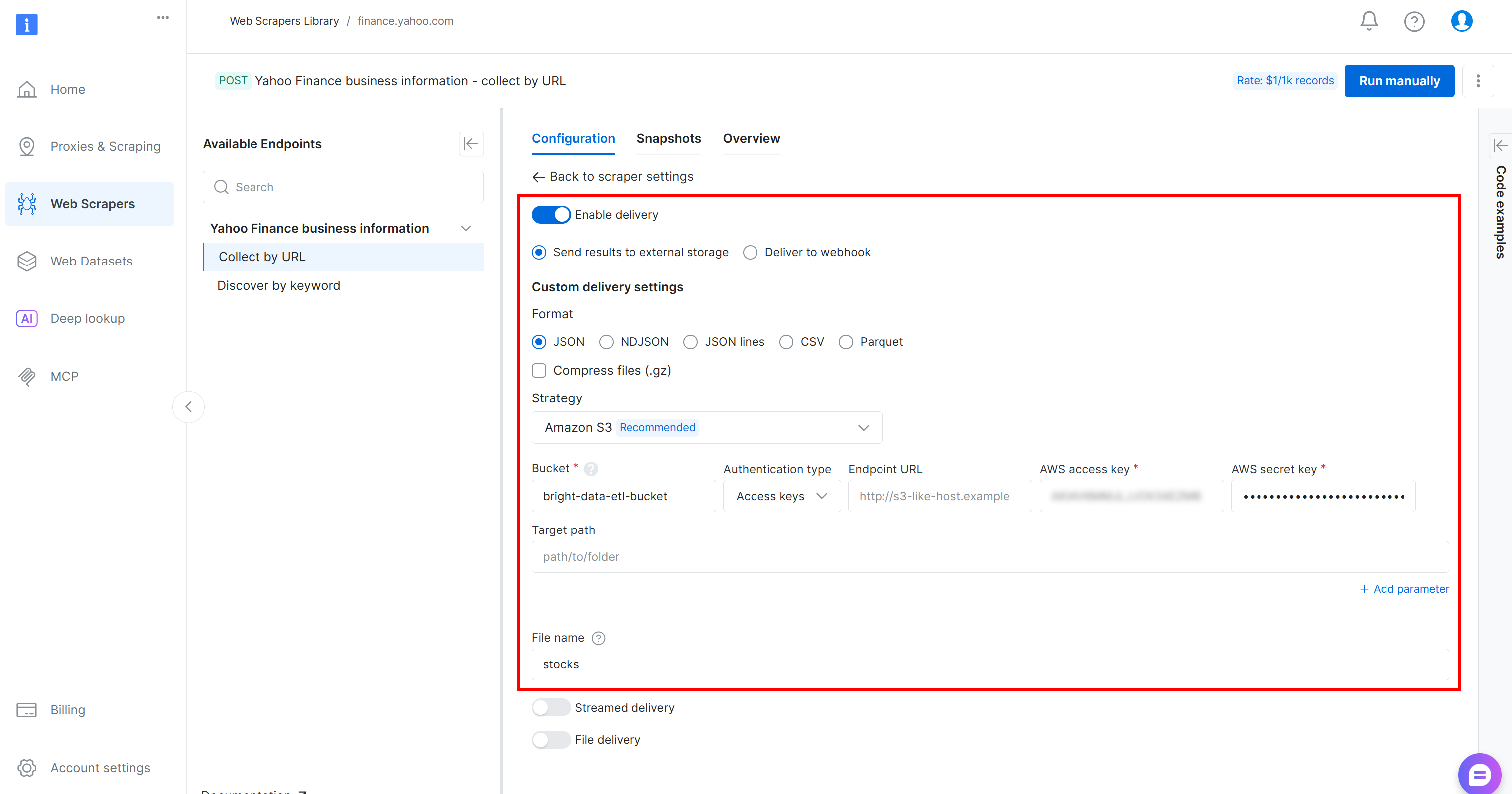The height and width of the screenshot is (794, 1512).
Task: Click the MCP sidebar icon
Action: (27, 376)
